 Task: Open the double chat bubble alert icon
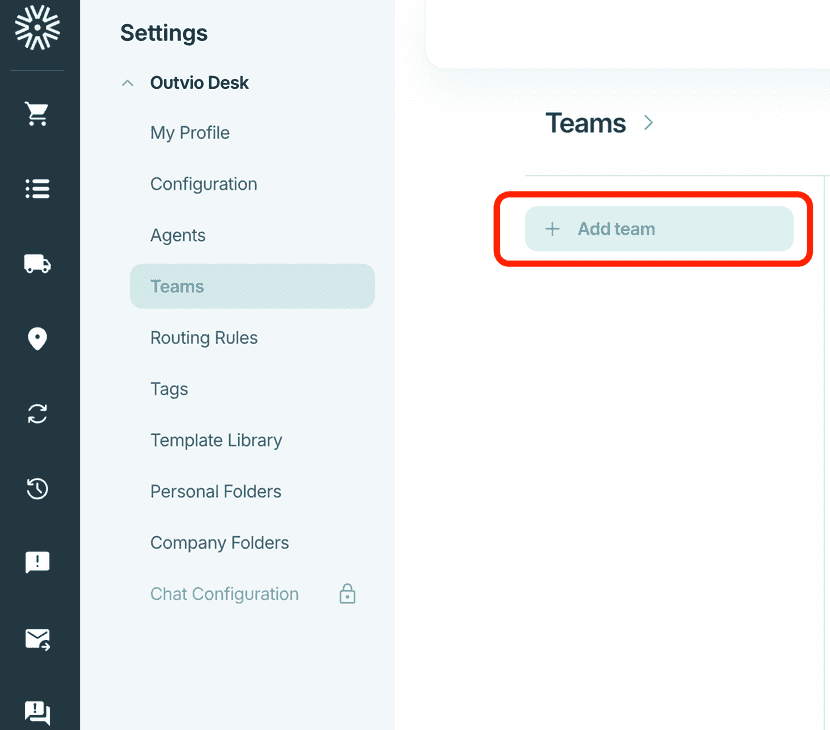(x=37, y=713)
